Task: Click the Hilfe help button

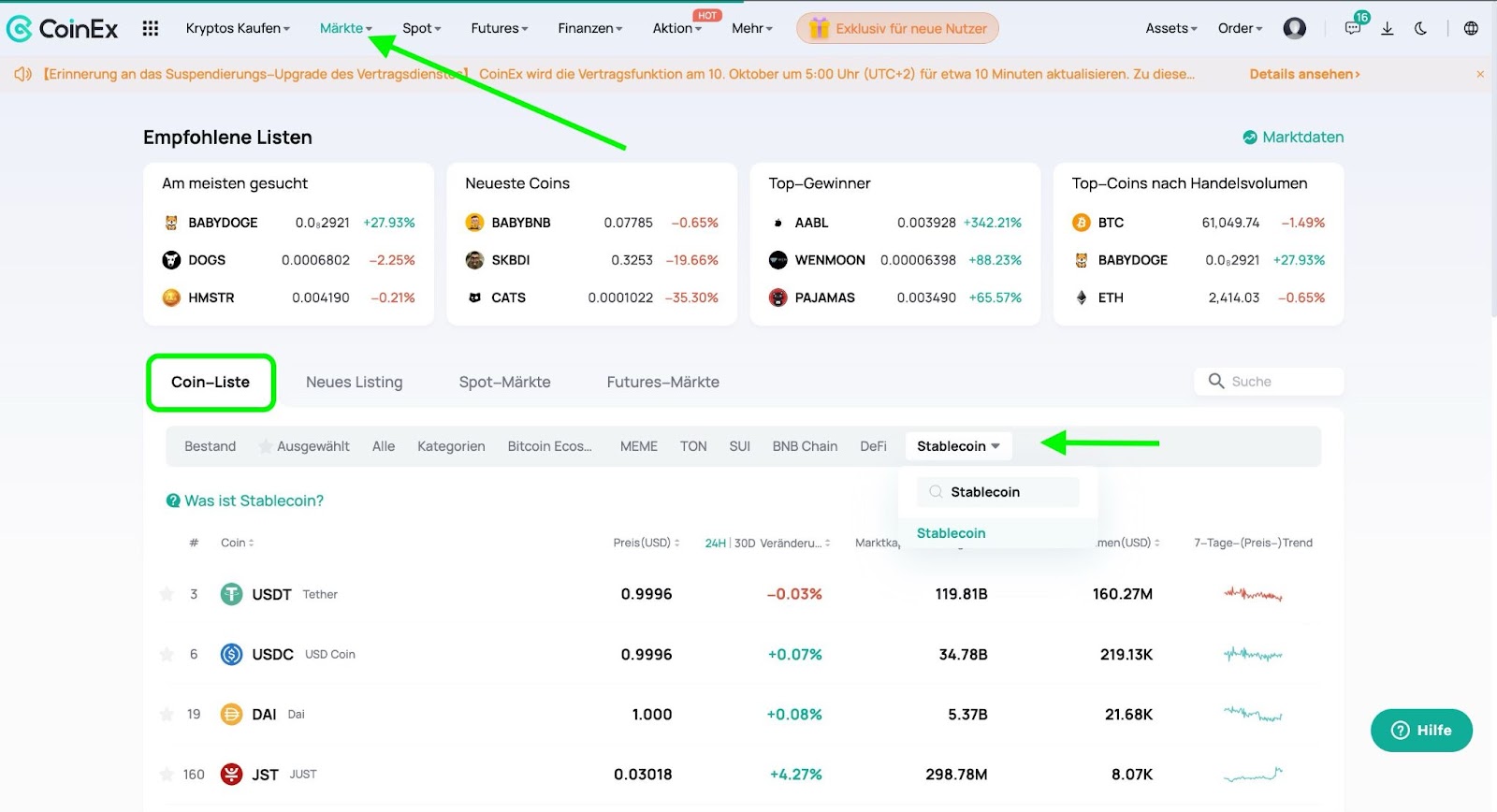Action: [1421, 731]
